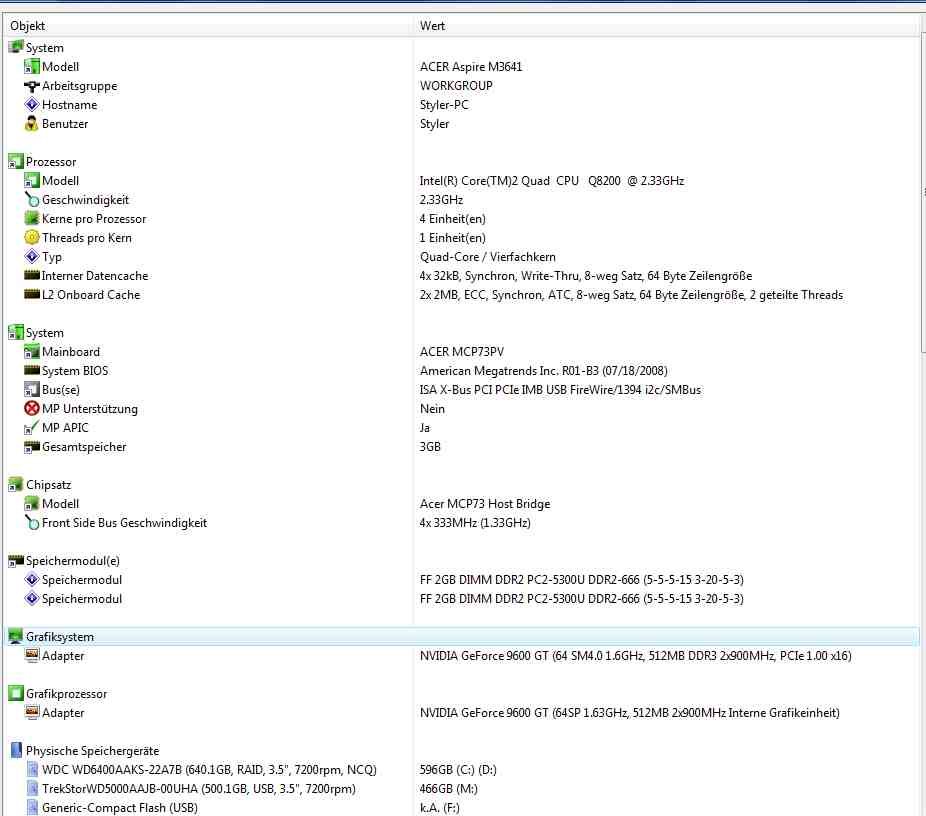Click the Benutzer user icon
Viewport: 926px width, 816px height.
click(32, 123)
